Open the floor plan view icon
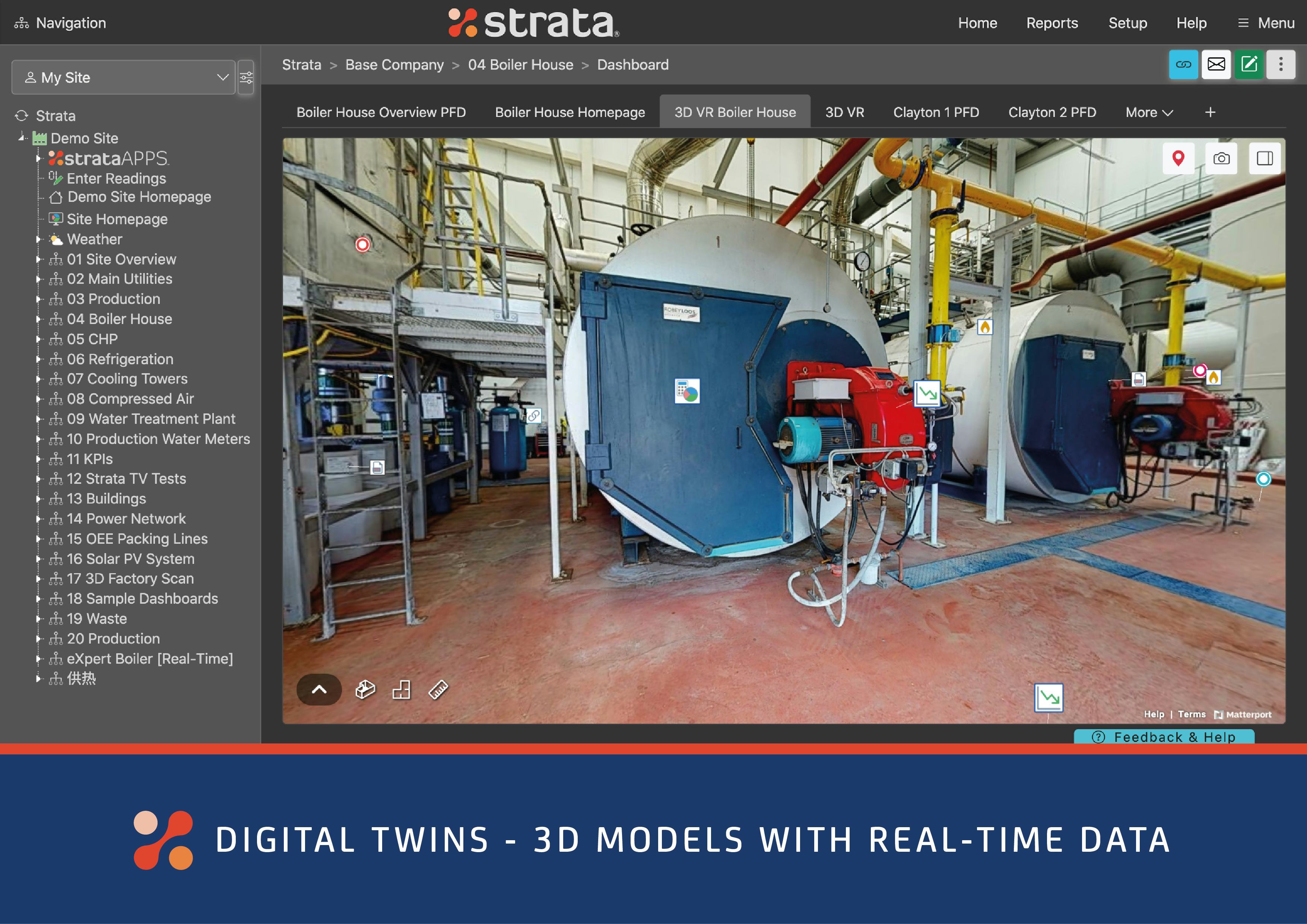Image resolution: width=1307 pixels, height=924 pixels. (x=401, y=689)
